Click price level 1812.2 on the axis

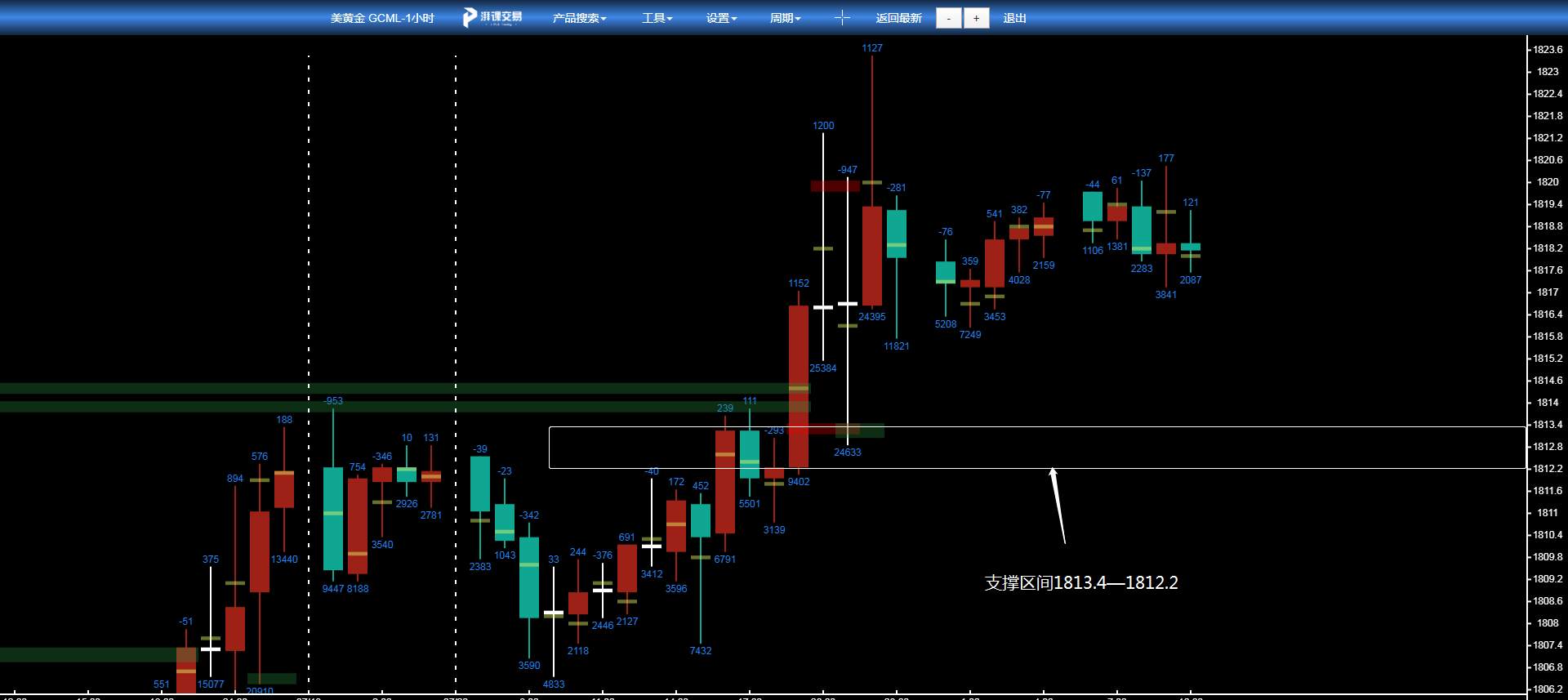[1548, 469]
